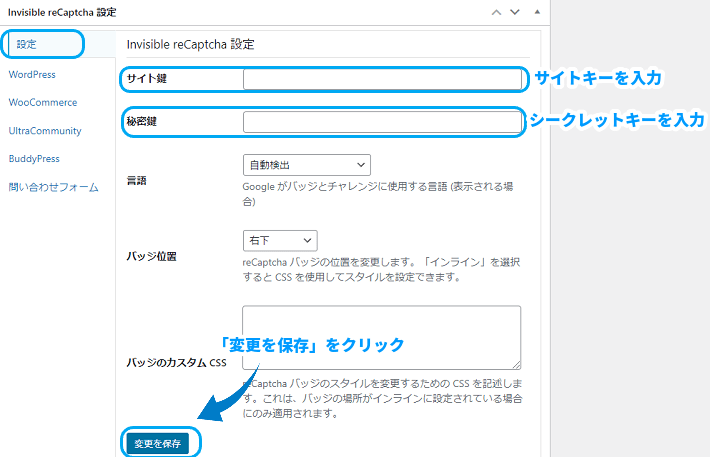Viewport: 710px width, 457px height.
Task: Click the 変更を保存 button
Action: [x=158, y=443]
